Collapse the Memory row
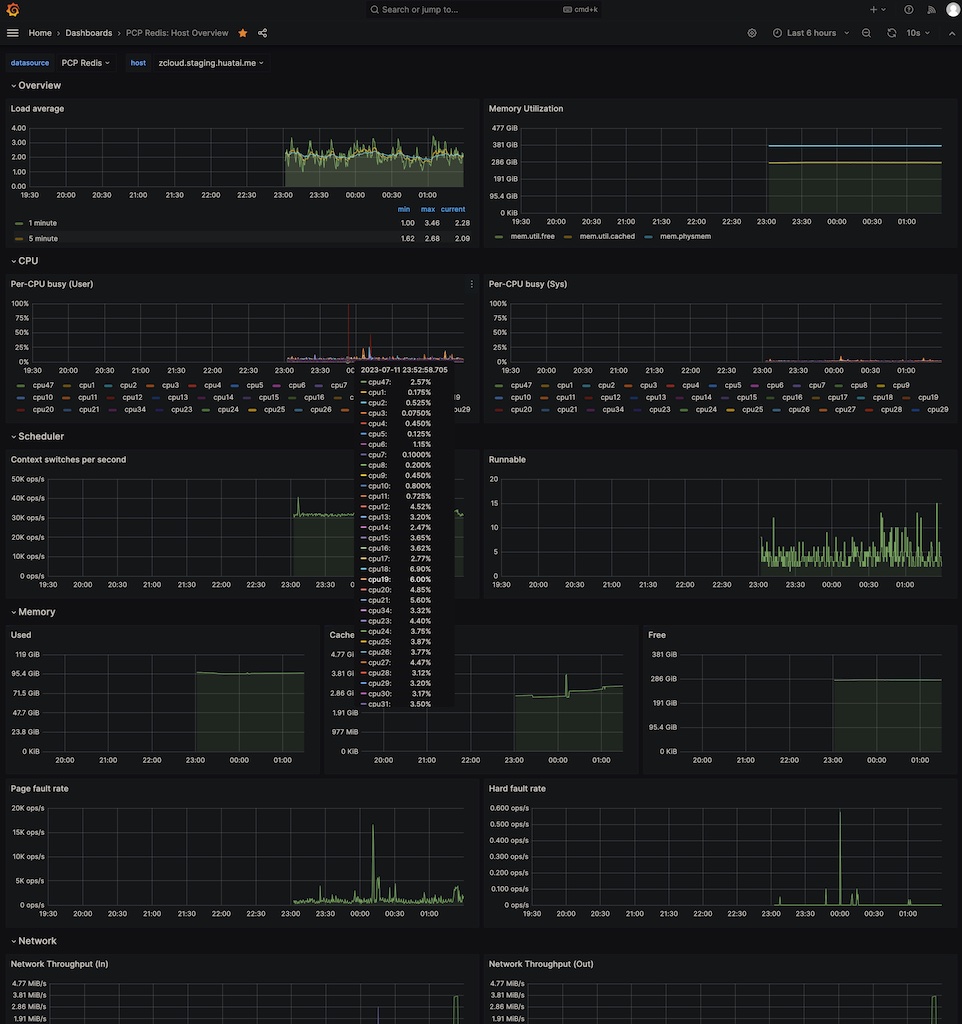This screenshot has width=962, height=1024. tap(33, 612)
